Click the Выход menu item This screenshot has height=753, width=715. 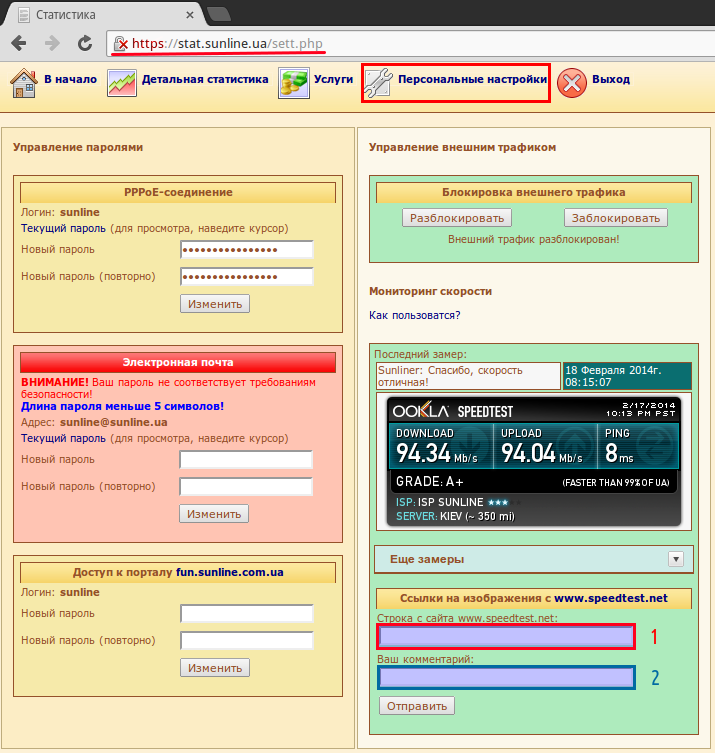tap(611, 79)
